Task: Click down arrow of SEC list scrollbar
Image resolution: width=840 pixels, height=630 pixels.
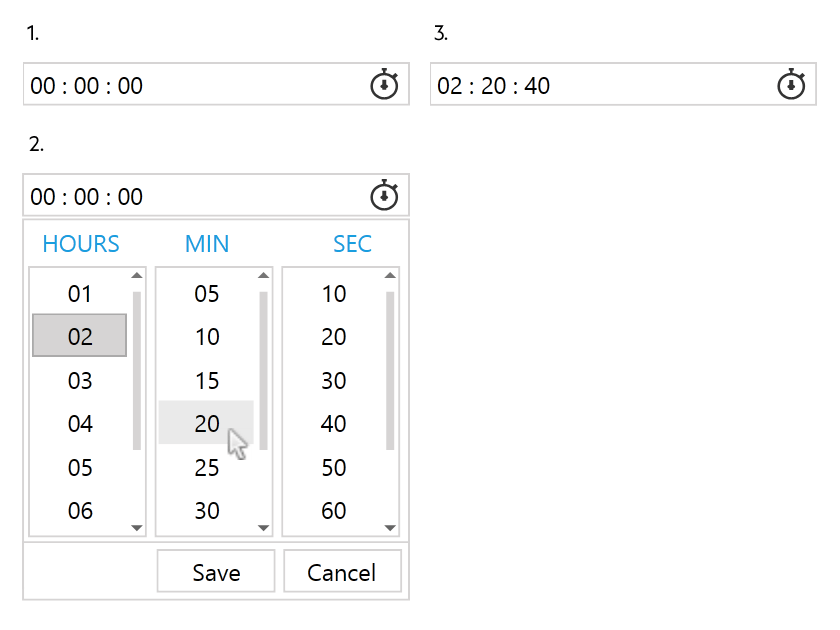Action: (390, 528)
